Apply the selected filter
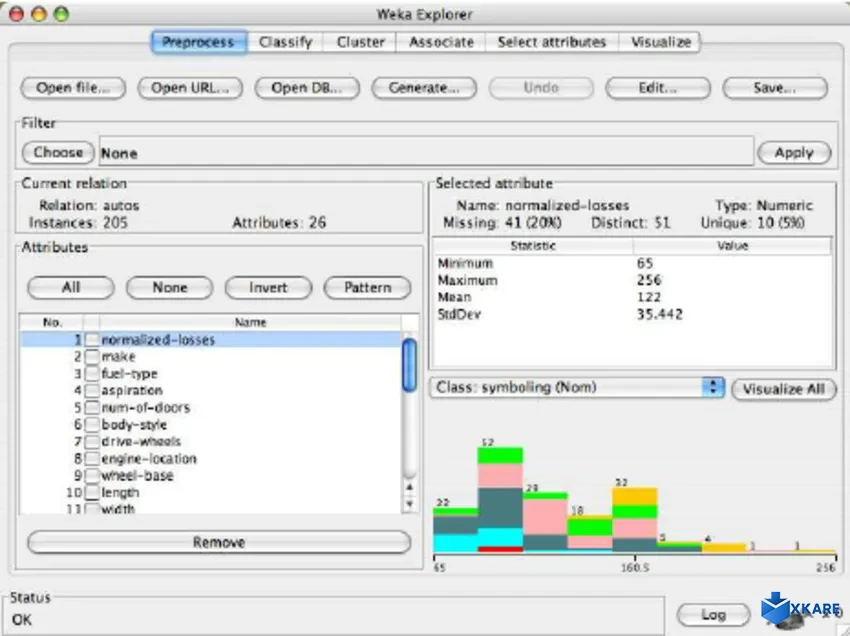The height and width of the screenshot is (636, 850). click(794, 152)
